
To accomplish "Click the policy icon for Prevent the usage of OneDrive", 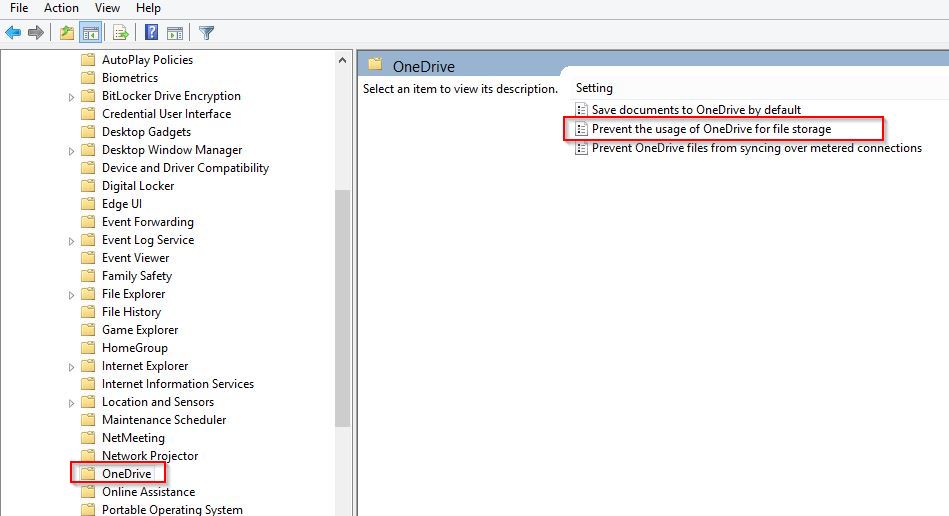I will pos(581,129).
